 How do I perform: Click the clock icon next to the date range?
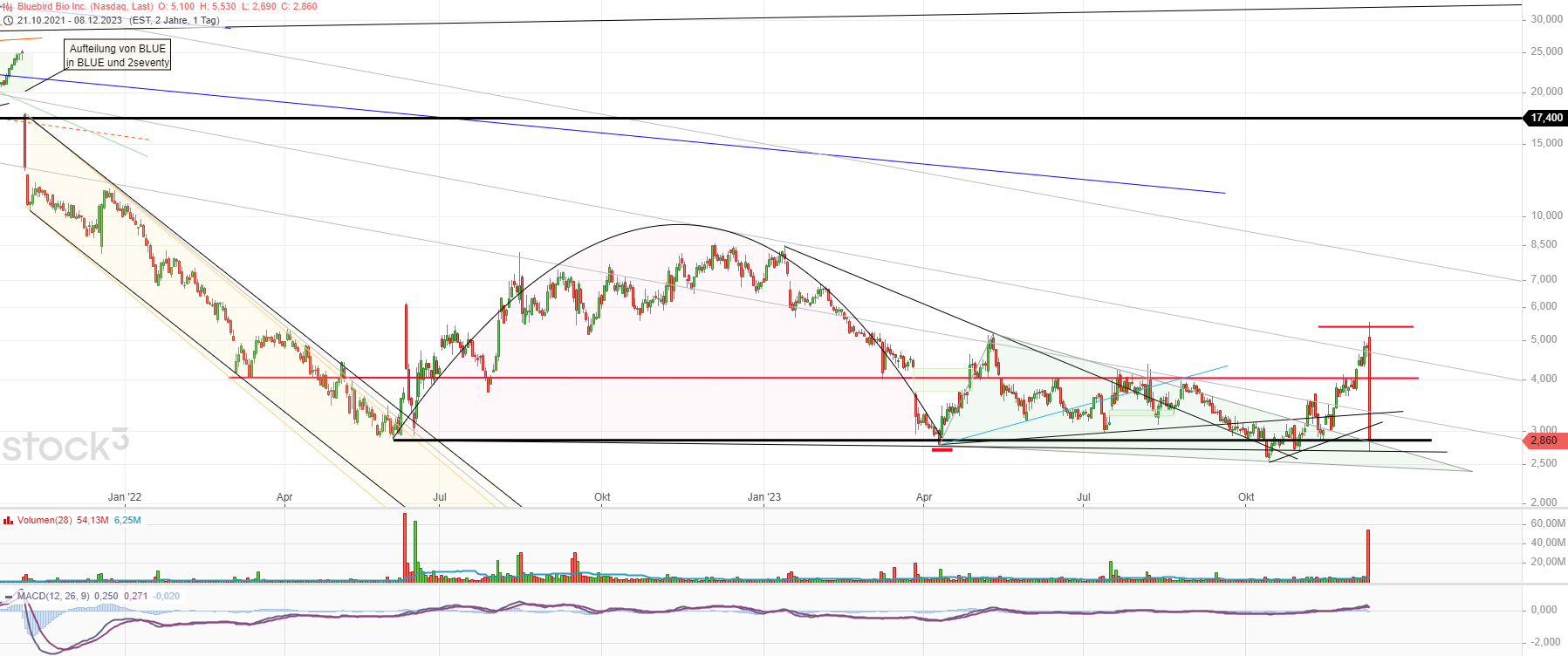8,20
